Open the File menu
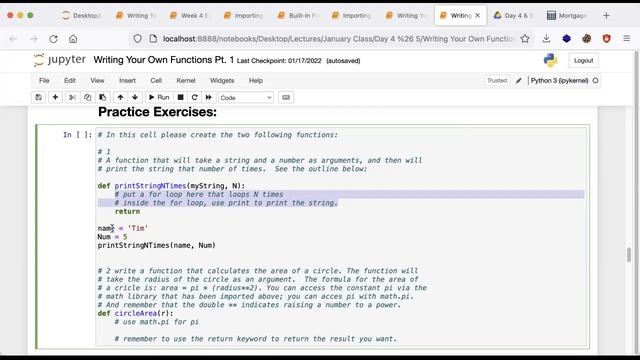640x360 pixels. point(44,81)
